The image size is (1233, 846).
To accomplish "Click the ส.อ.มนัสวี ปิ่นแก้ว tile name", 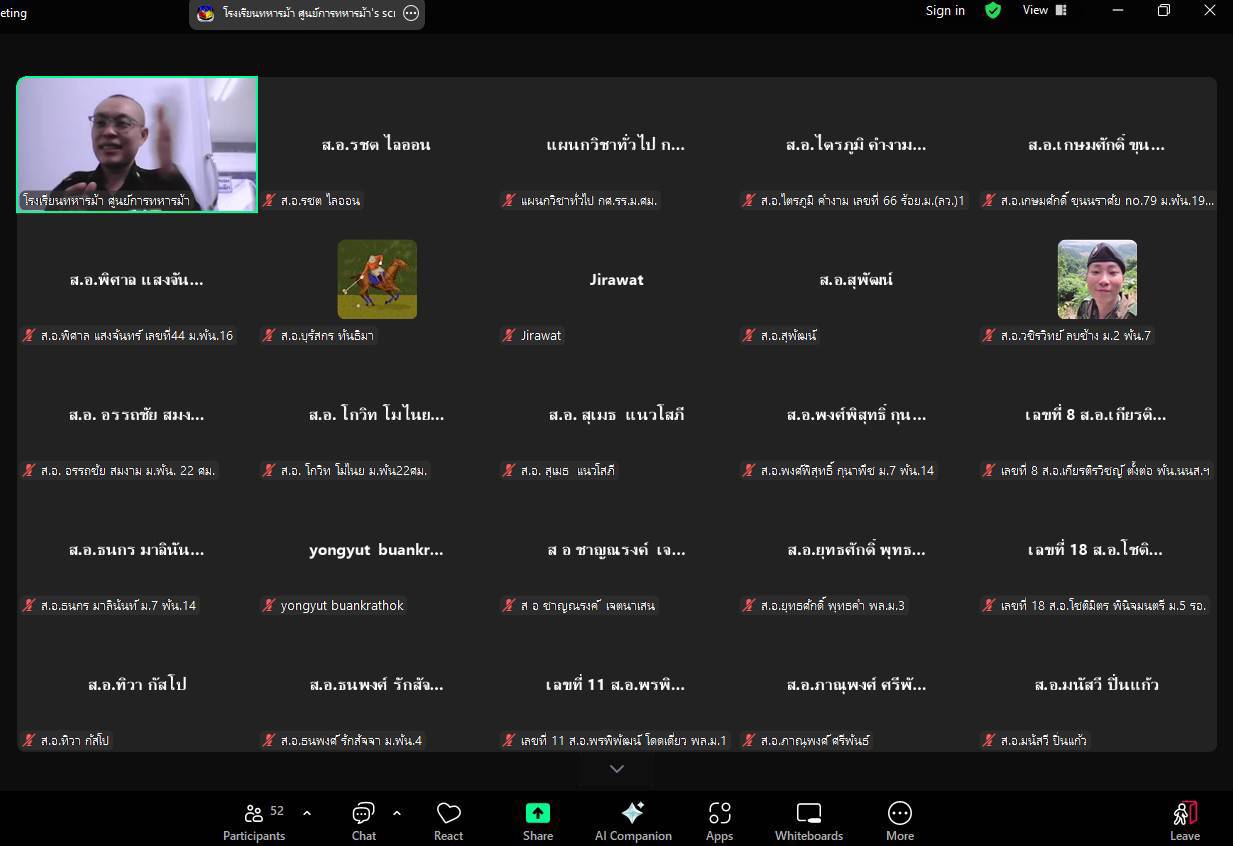I will tap(1097, 685).
